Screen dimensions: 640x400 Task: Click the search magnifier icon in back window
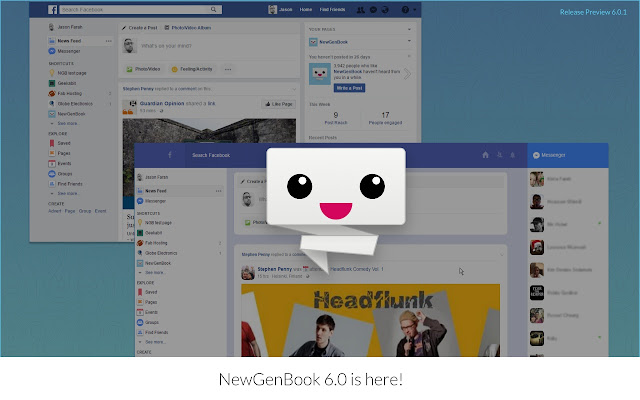pos(213,9)
